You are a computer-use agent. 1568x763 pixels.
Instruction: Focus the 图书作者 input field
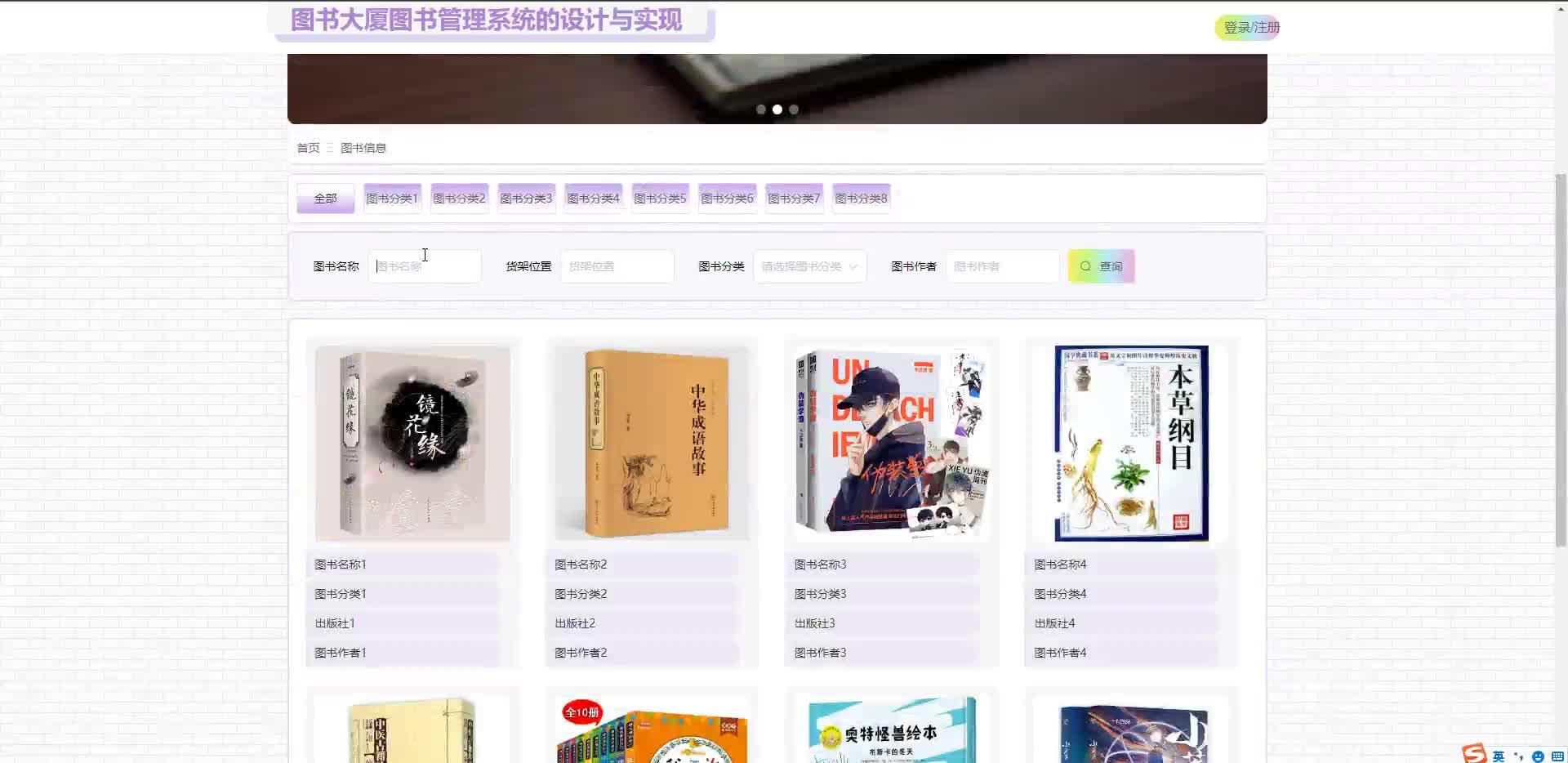point(1001,265)
